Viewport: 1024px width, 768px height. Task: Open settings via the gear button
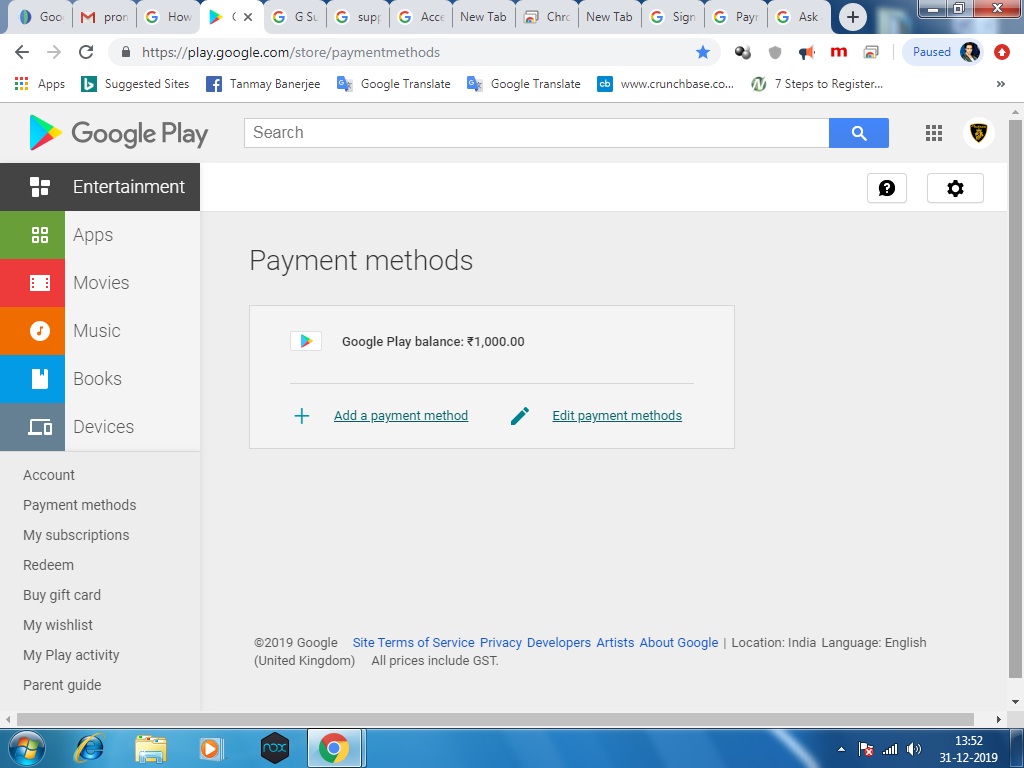pyautogui.click(x=955, y=188)
